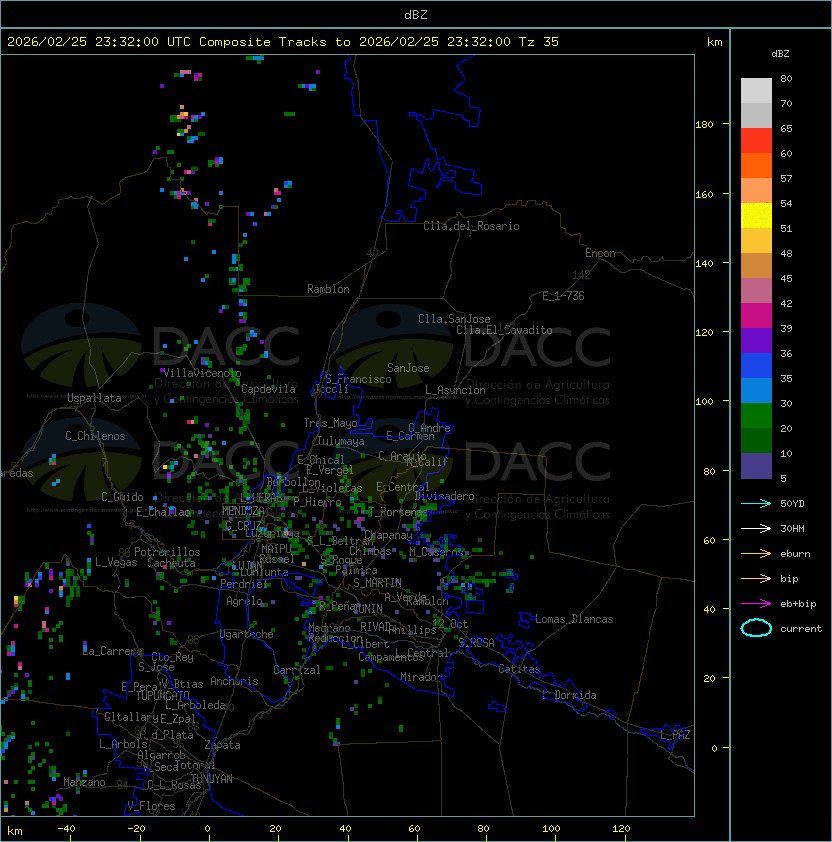
Task: Click the purple swatch between 39 and 36
Action: [x=756, y=340]
